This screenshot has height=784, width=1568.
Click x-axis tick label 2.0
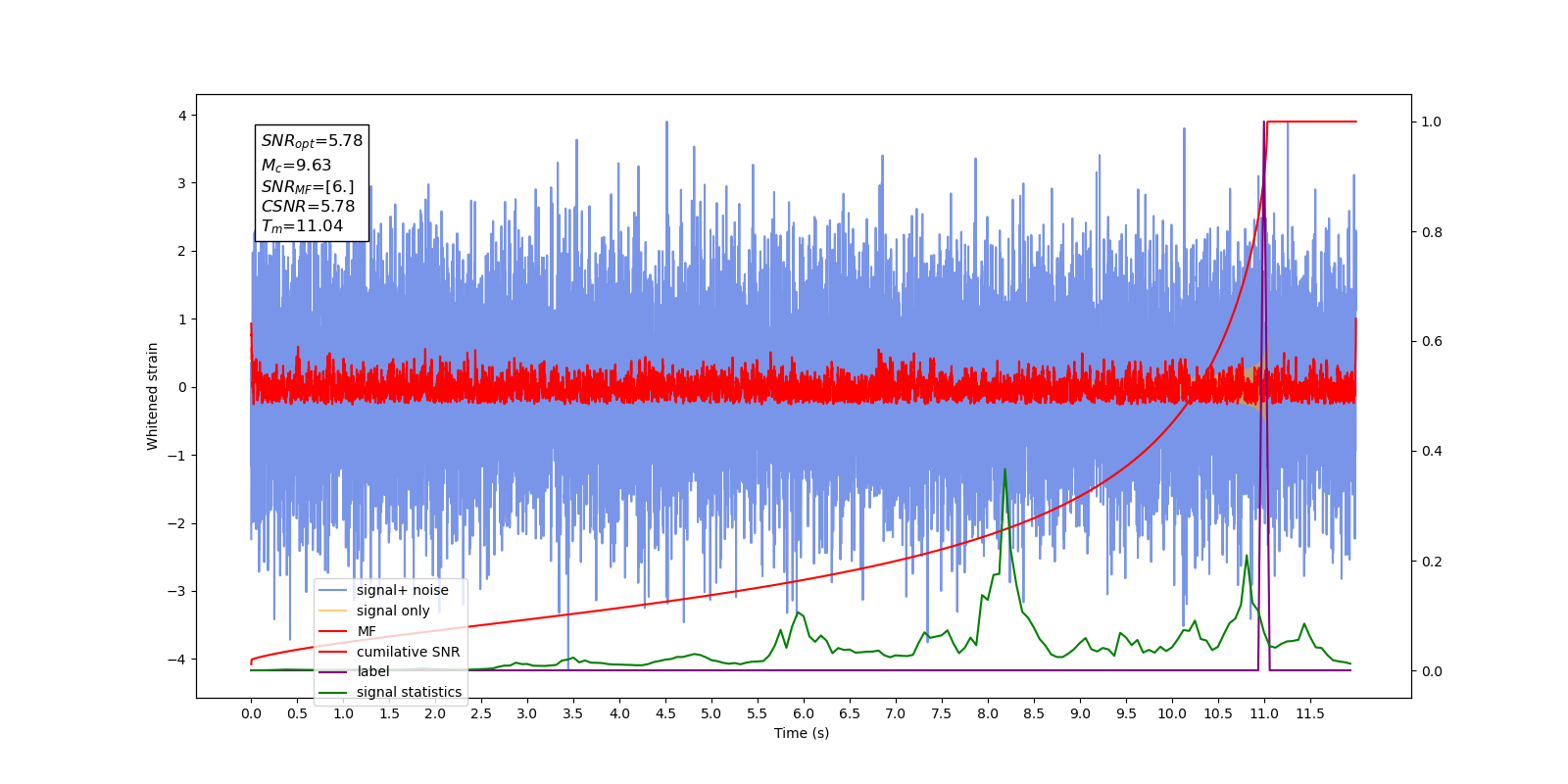435,713
